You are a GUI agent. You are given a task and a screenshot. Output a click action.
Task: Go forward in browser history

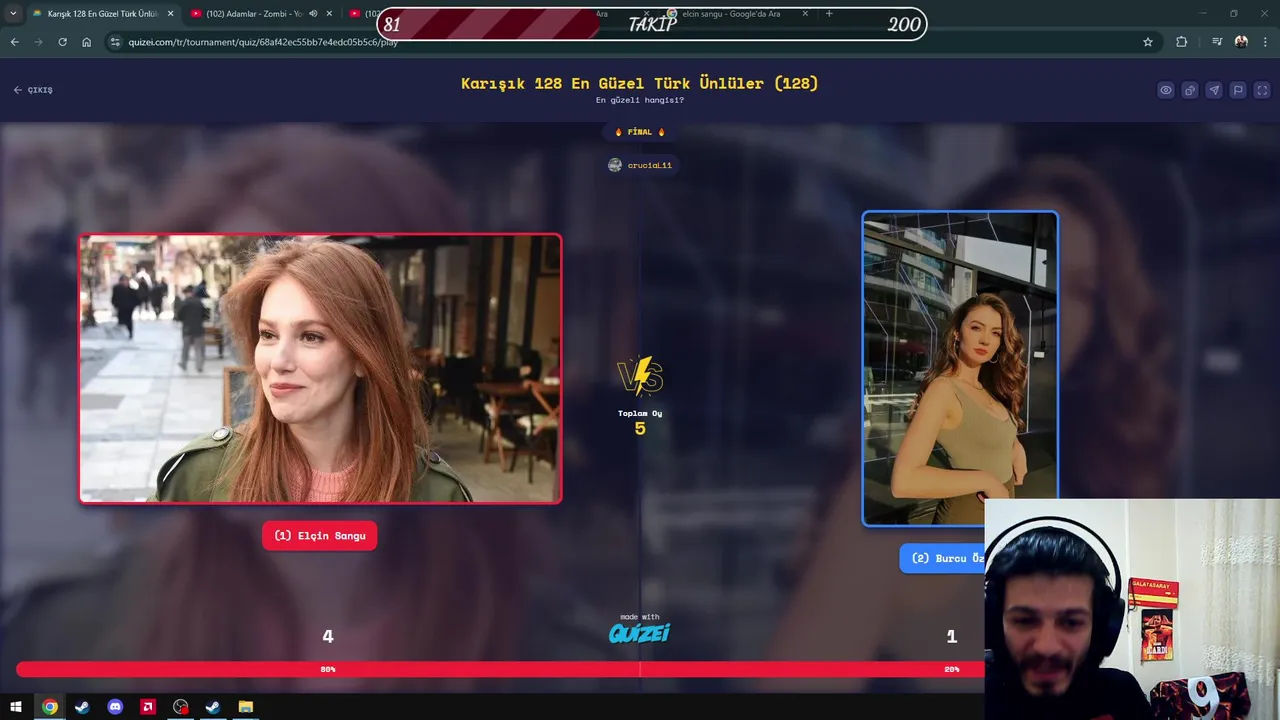(x=38, y=42)
